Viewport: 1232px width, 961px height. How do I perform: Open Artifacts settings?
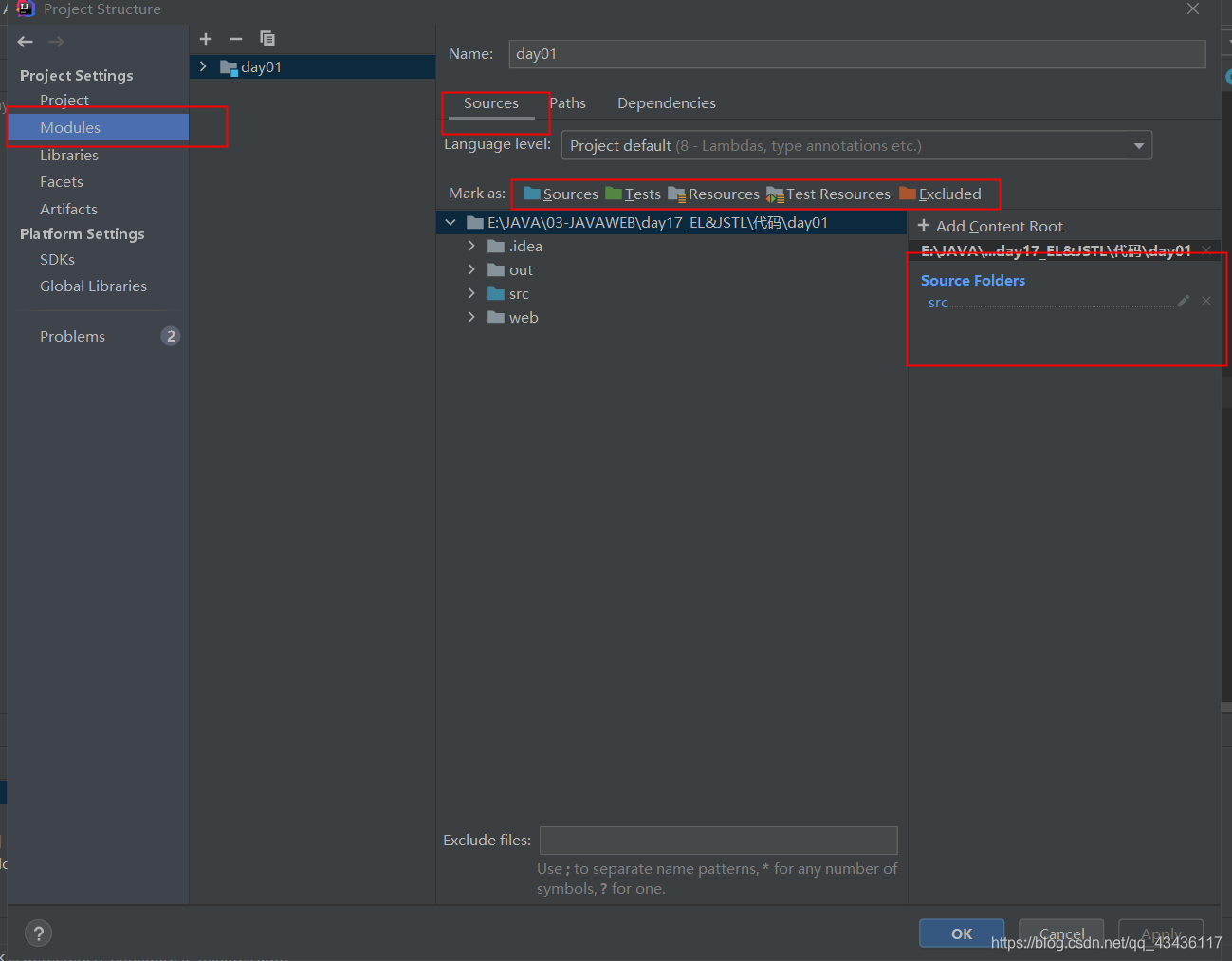(x=68, y=209)
